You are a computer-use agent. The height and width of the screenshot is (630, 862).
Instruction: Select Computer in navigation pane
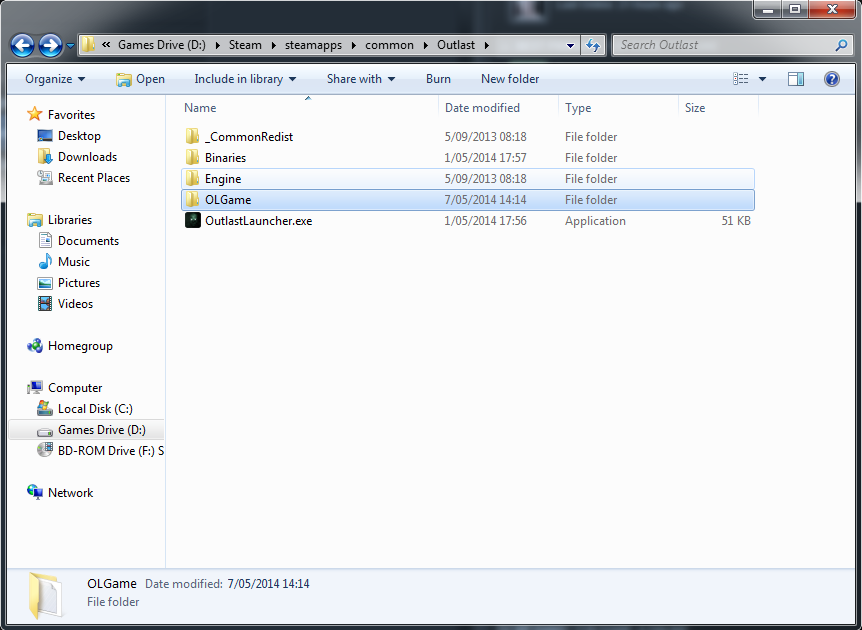pyautogui.click(x=75, y=388)
